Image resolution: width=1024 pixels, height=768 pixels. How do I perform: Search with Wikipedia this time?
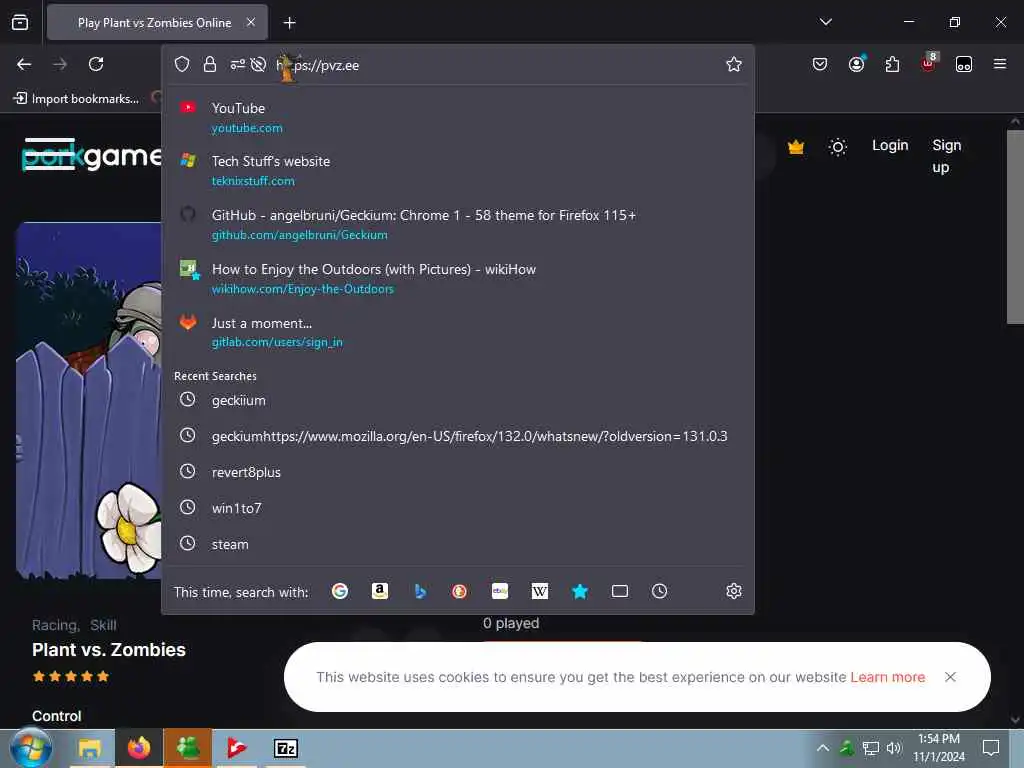click(x=540, y=591)
